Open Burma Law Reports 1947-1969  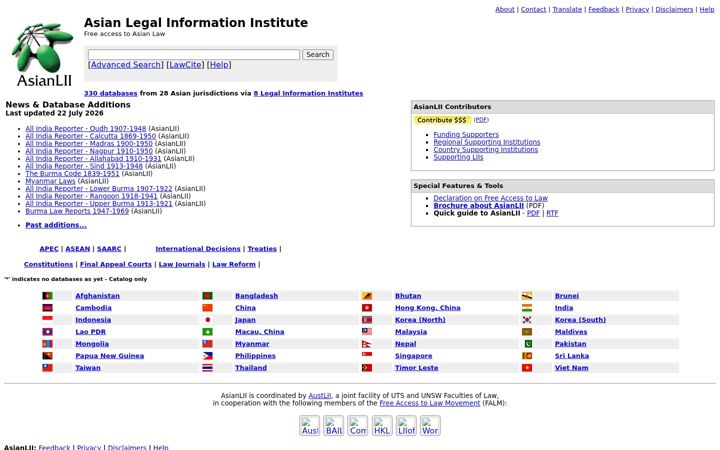point(77,211)
